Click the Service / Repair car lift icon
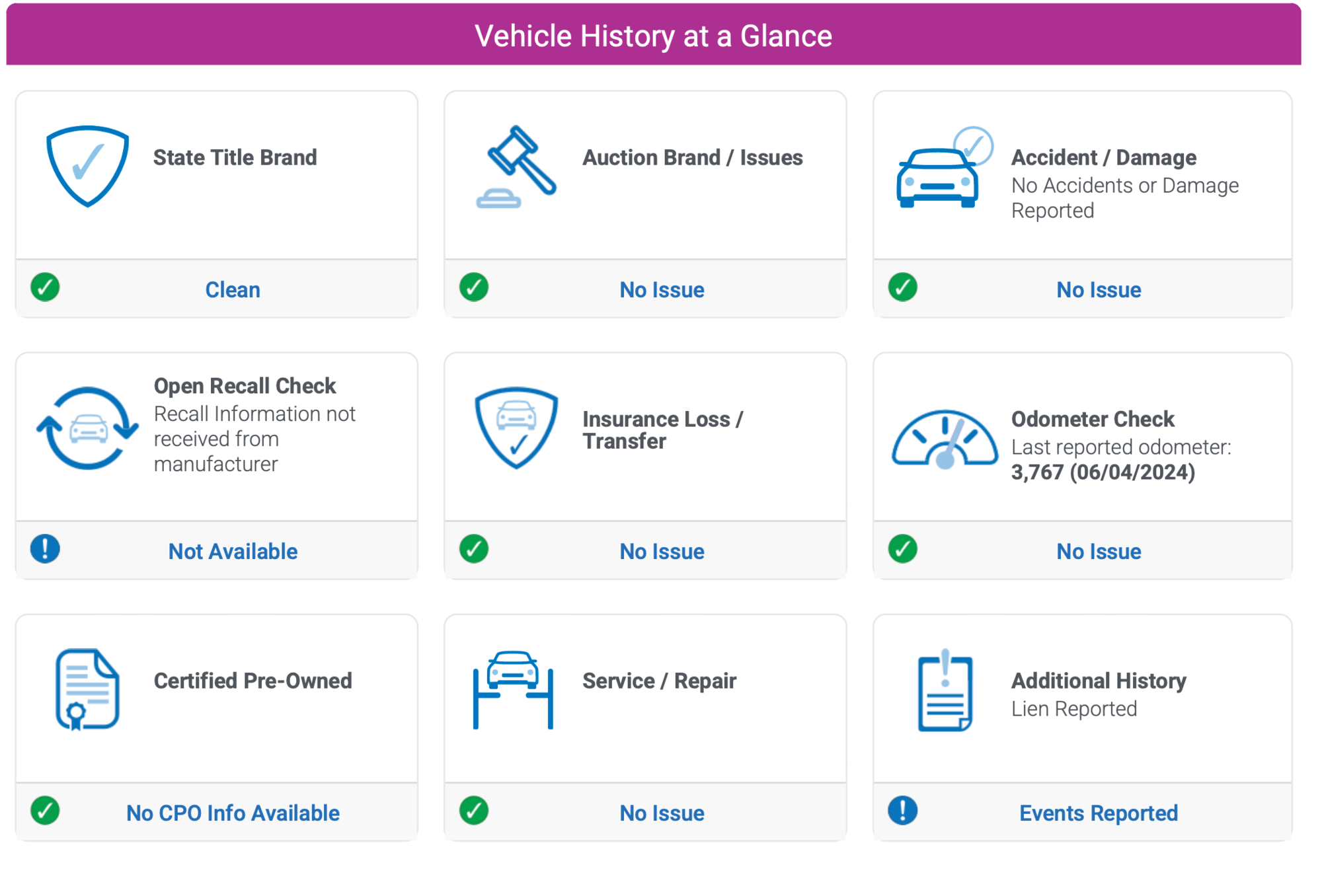The image size is (1322, 896). pos(513,690)
